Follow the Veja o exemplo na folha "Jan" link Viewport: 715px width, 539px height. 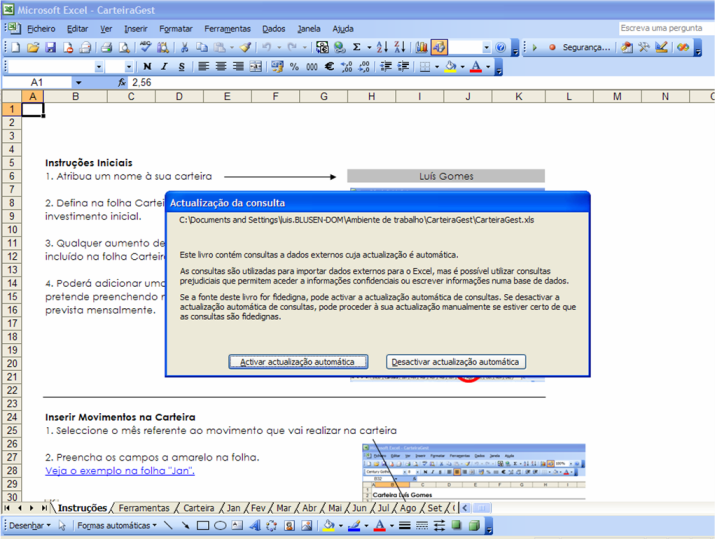click(x=120, y=471)
